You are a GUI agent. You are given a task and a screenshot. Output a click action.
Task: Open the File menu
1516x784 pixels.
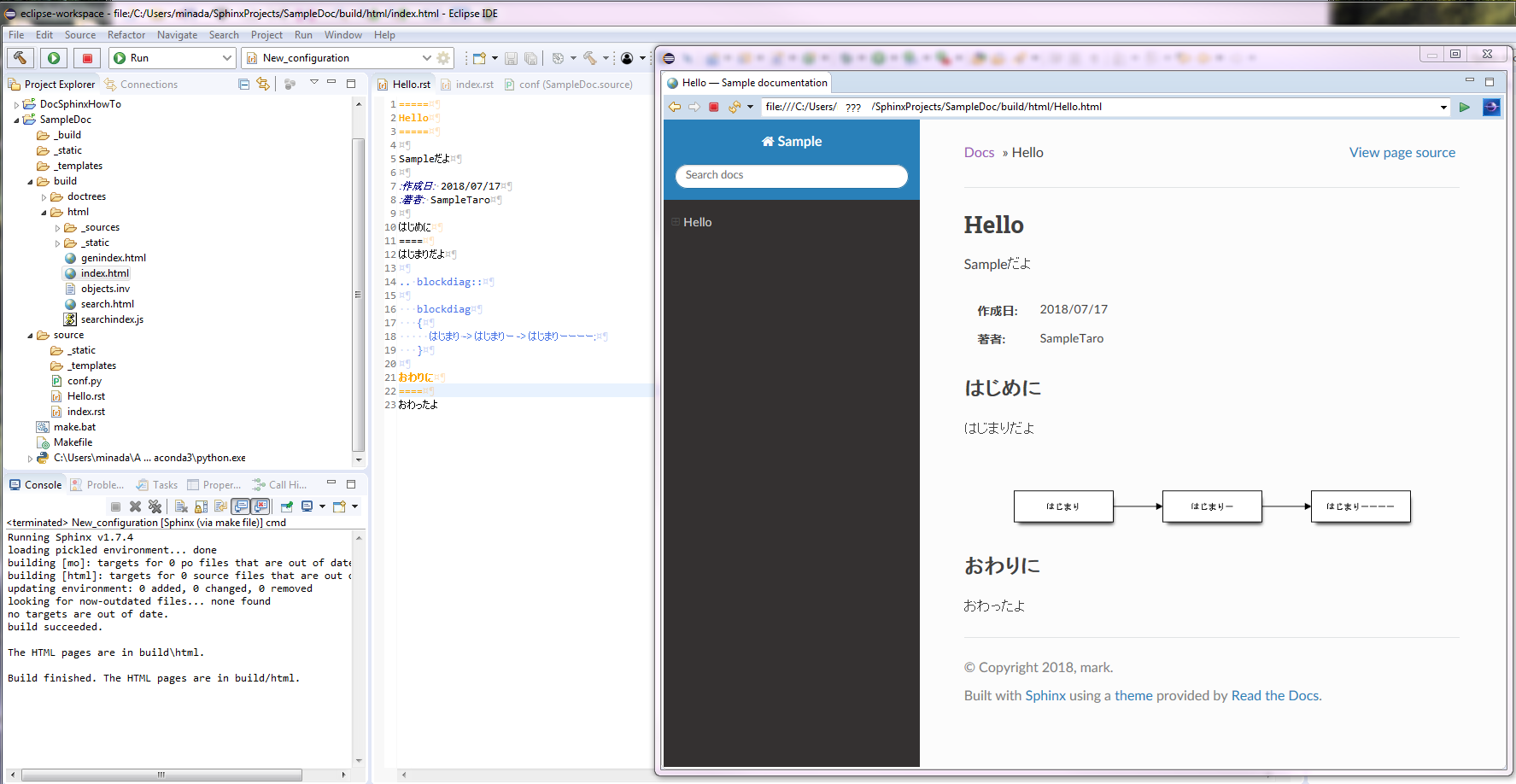16,35
